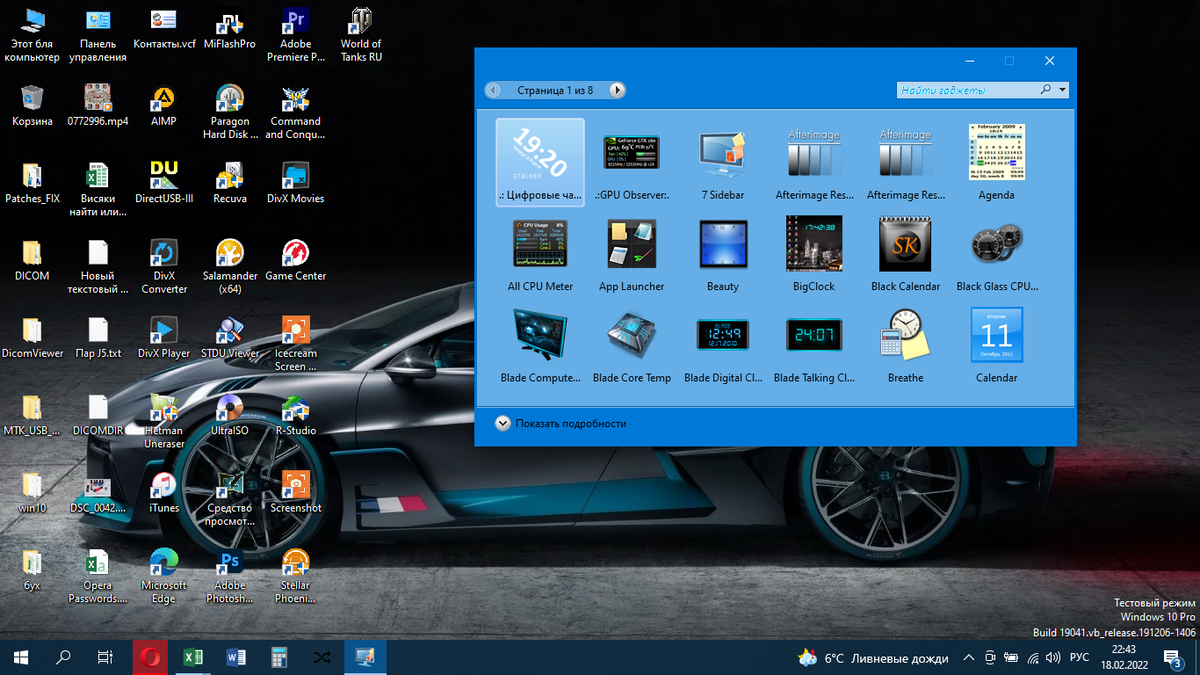The image size is (1200, 675).
Task: Select the UltraISO desktop shortcut
Action: point(230,415)
